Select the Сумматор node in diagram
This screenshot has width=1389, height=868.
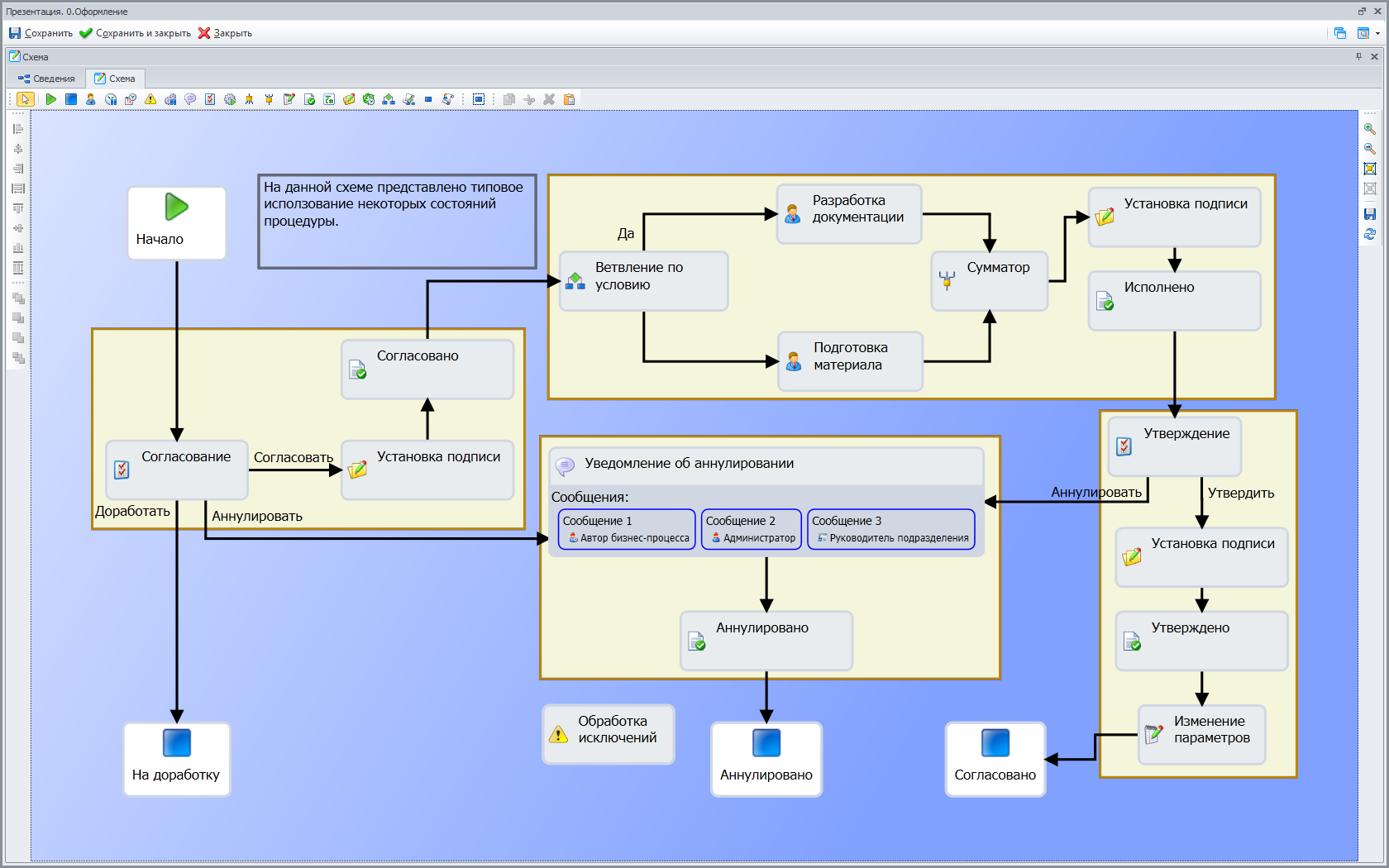tap(989, 280)
